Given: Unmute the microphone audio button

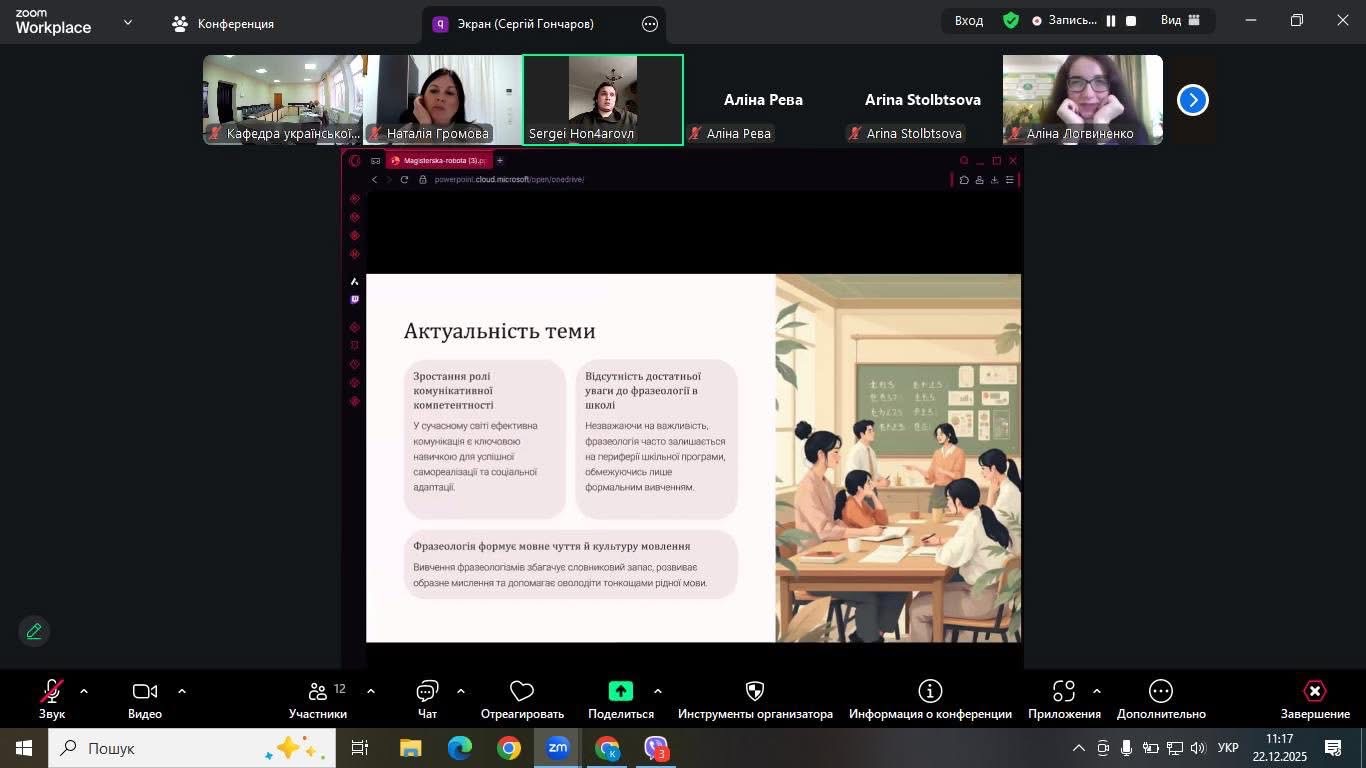Looking at the screenshot, I should point(52,692).
